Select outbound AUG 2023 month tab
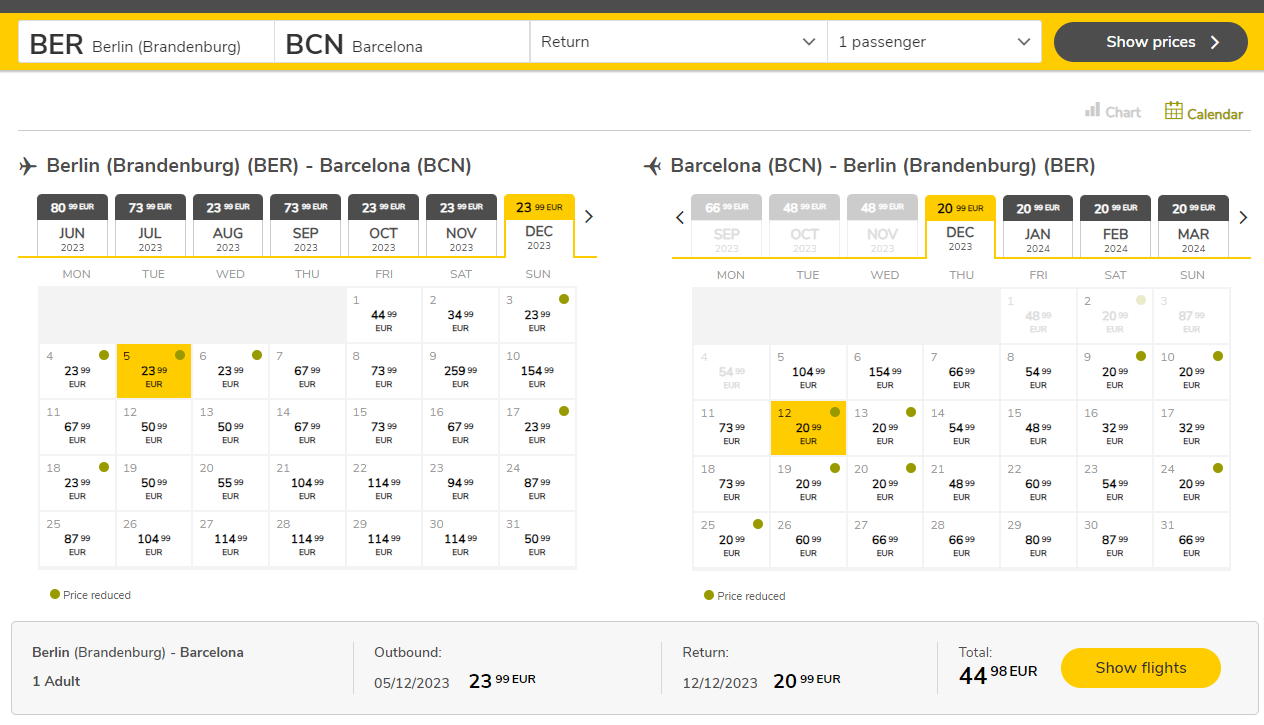 [228, 225]
